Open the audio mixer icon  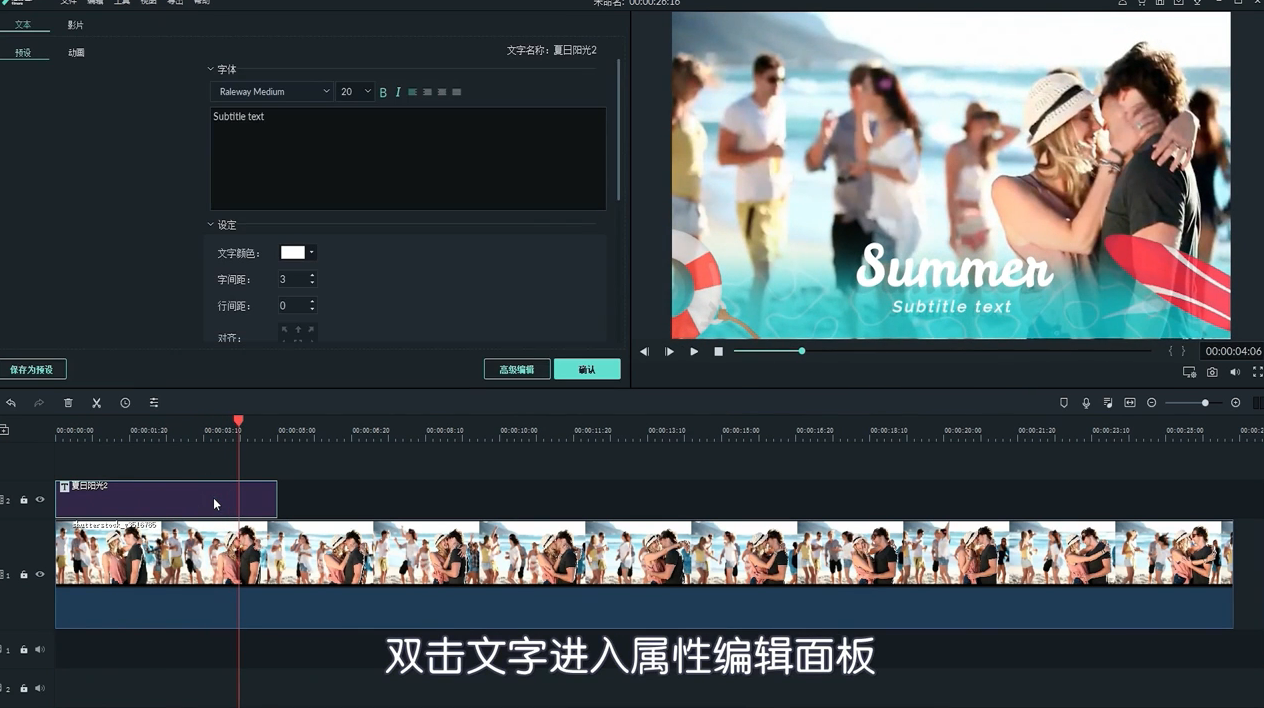1108,403
